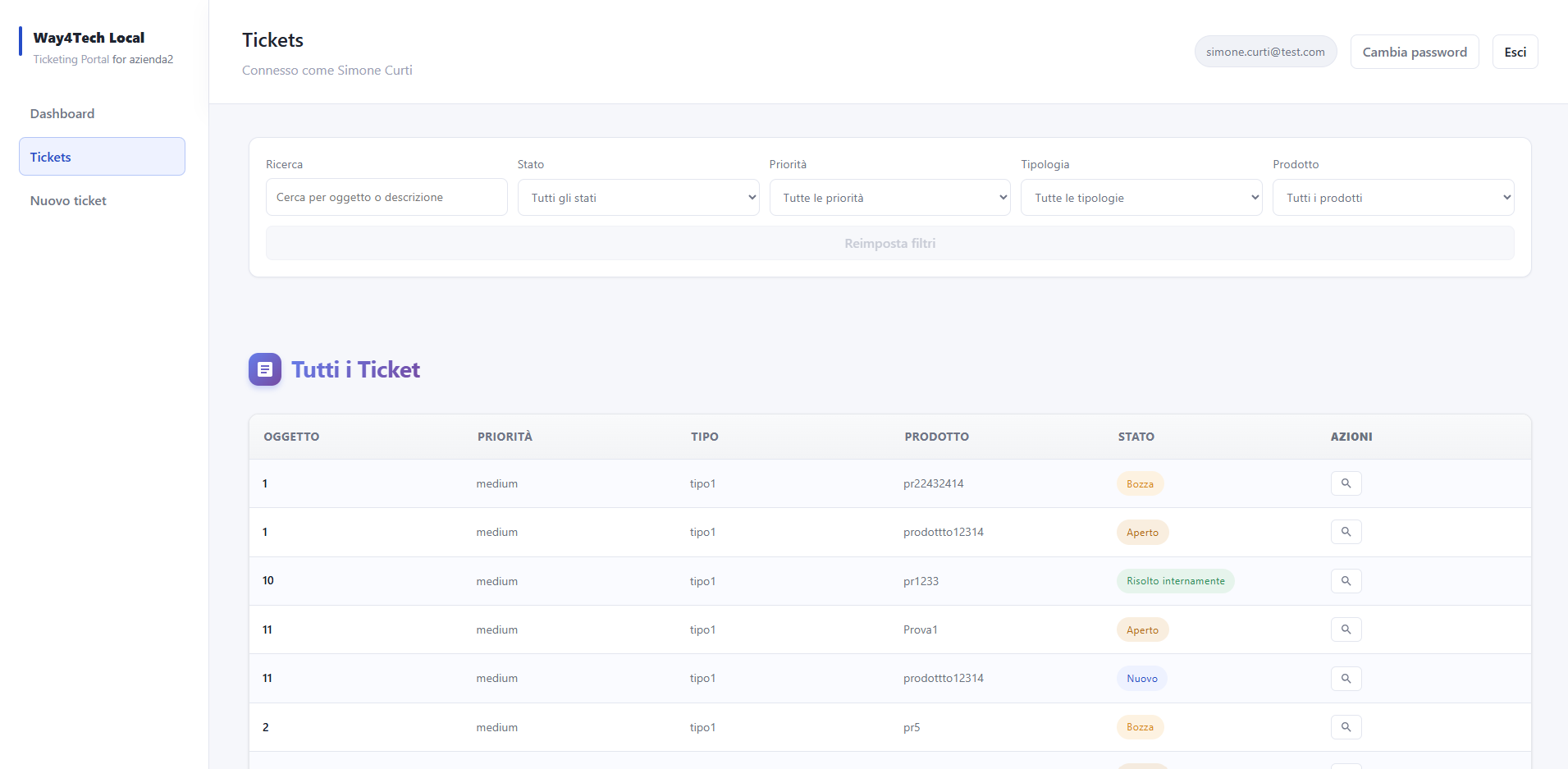View the Aperto ticket for prodottto12314

tap(1346, 532)
